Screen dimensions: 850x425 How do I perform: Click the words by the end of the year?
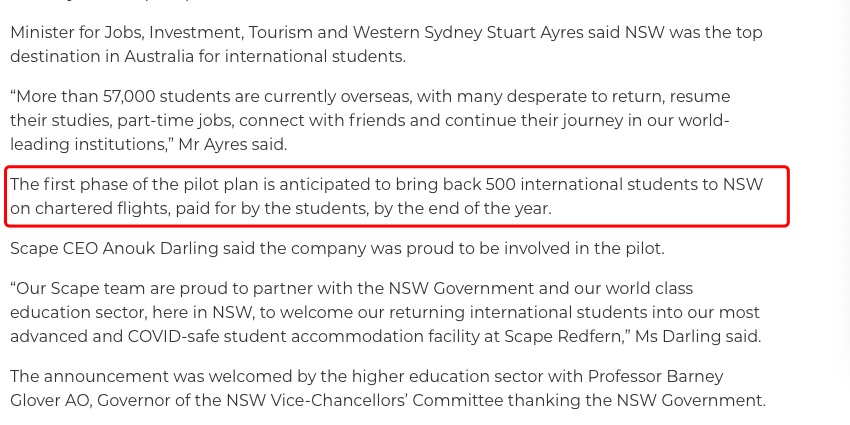(x=462, y=209)
